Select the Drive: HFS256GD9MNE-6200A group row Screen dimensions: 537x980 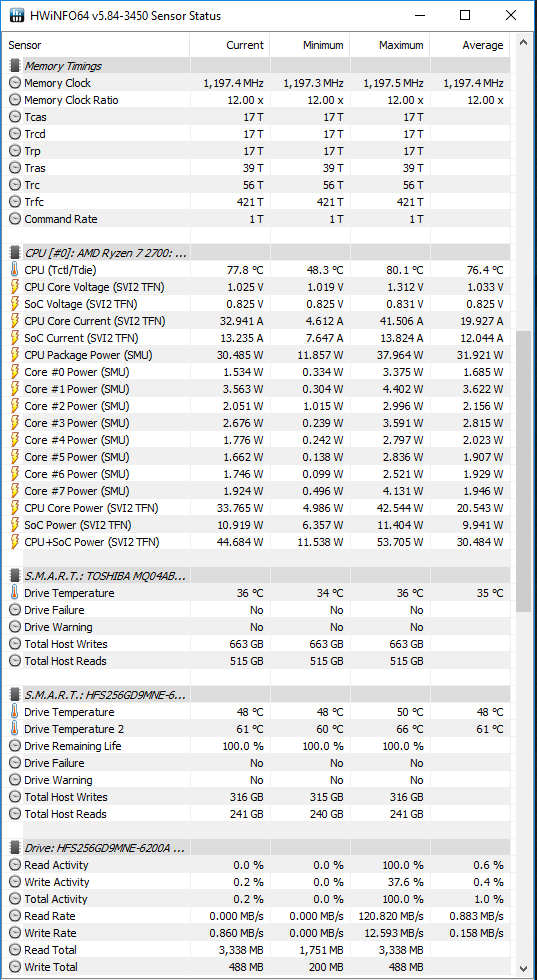257,848
